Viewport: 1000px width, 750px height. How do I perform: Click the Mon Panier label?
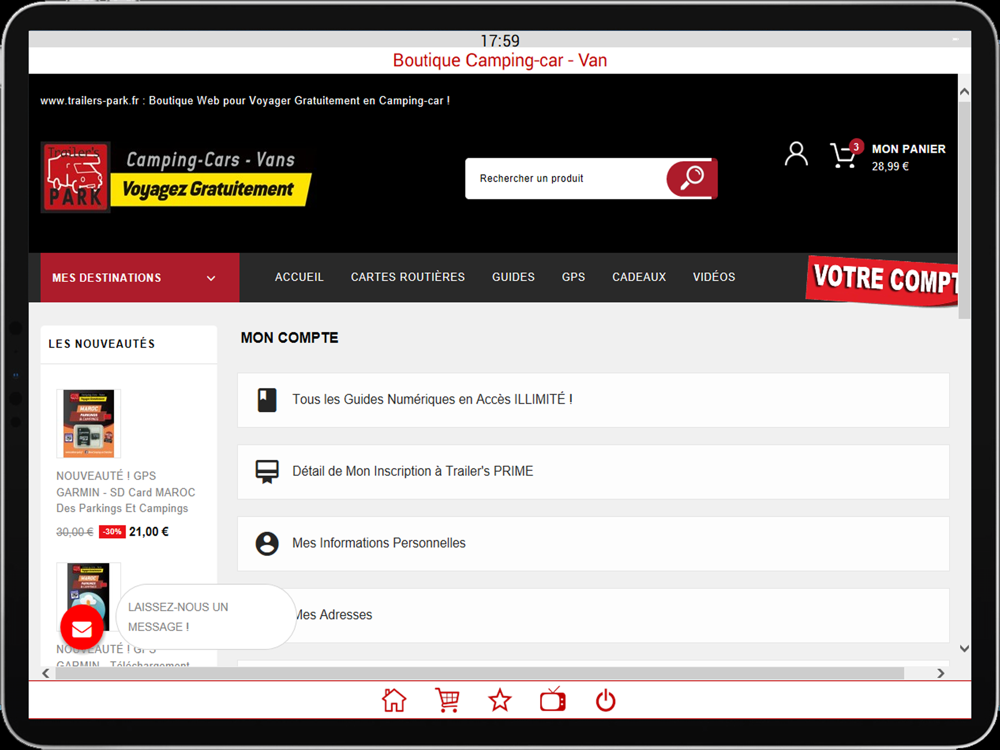[x=908, y=149]
